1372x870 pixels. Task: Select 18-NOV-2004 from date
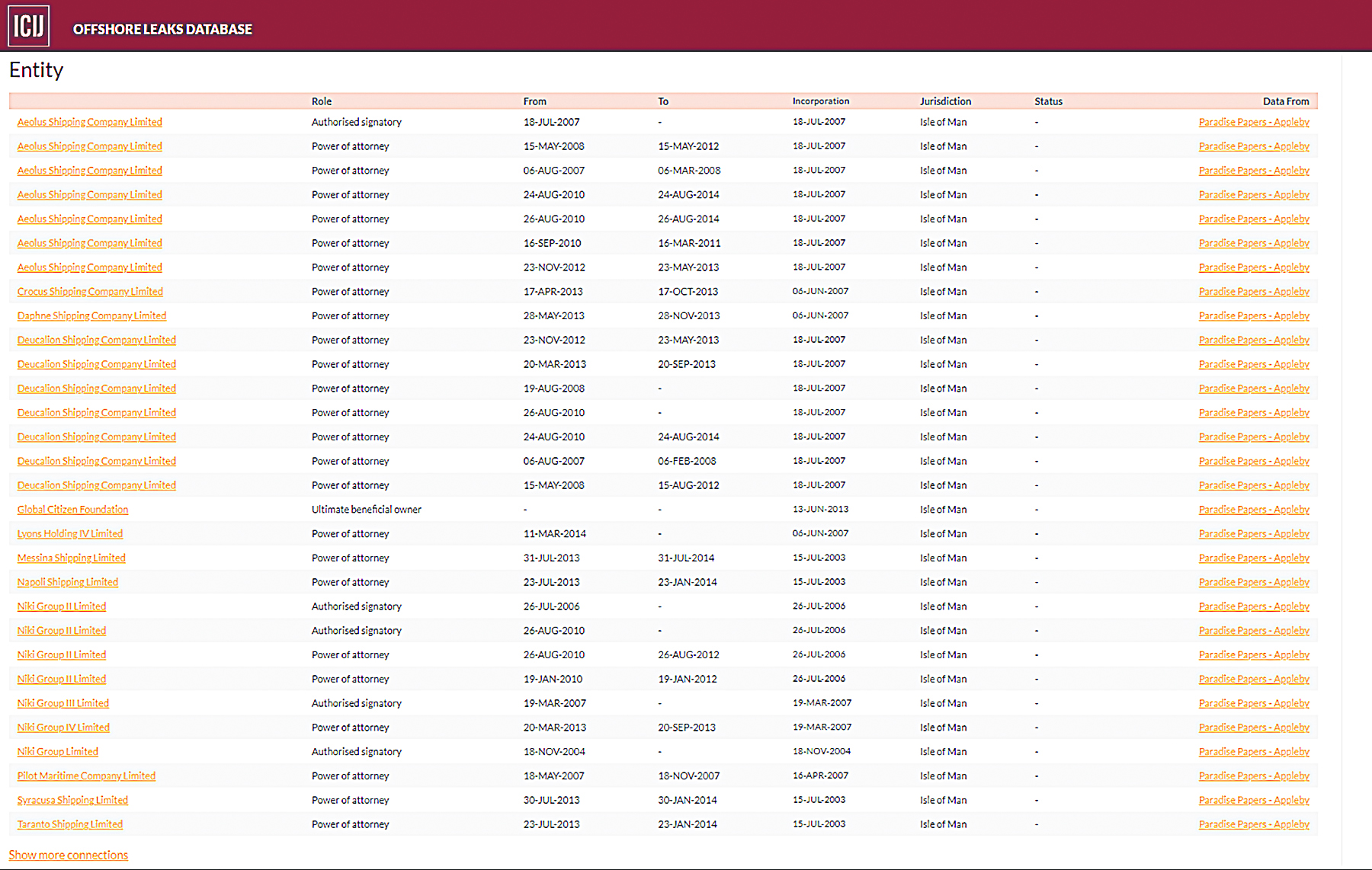(555, 752)
